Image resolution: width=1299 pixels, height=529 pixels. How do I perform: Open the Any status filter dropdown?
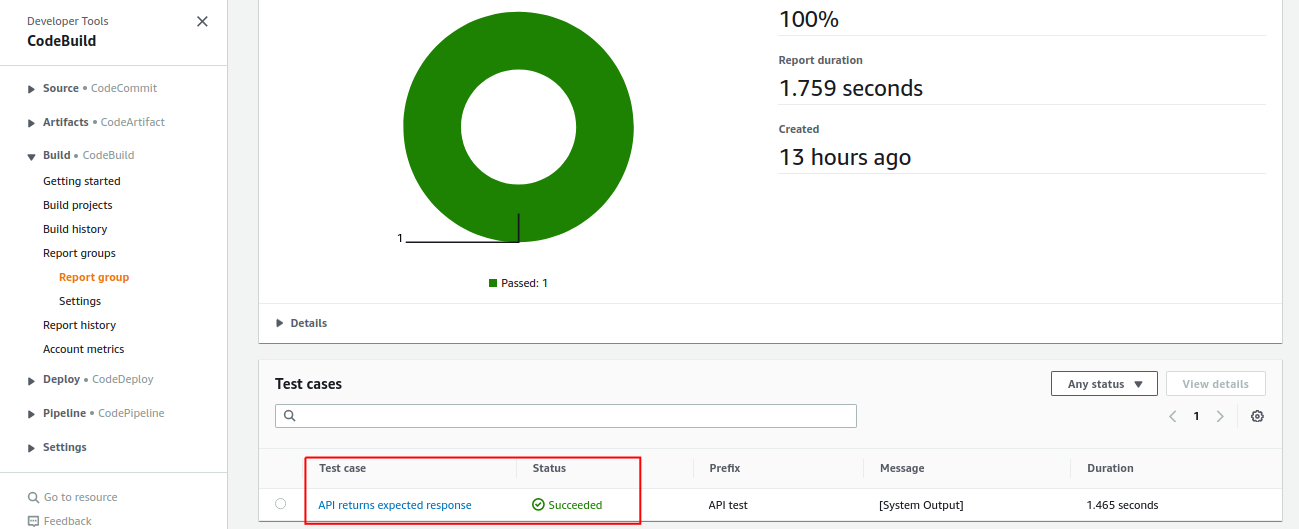1103,384
